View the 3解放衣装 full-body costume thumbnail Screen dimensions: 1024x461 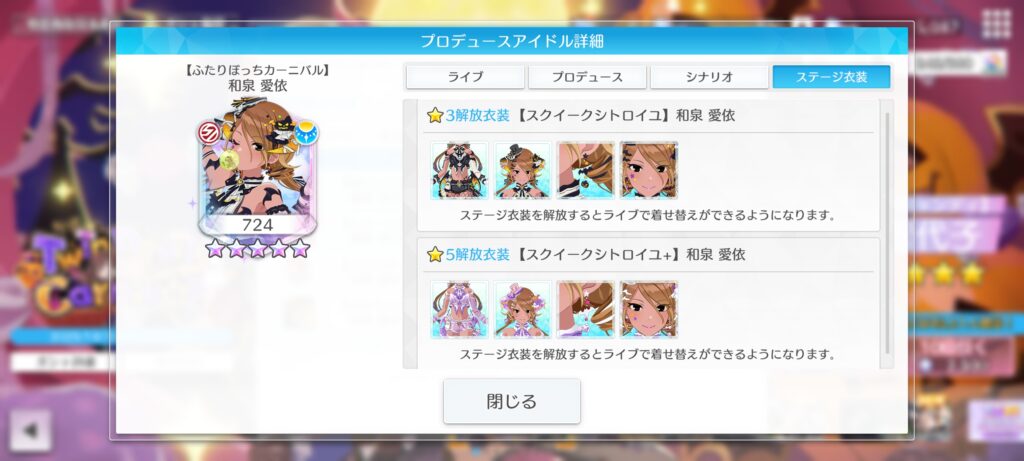(459, 170)
